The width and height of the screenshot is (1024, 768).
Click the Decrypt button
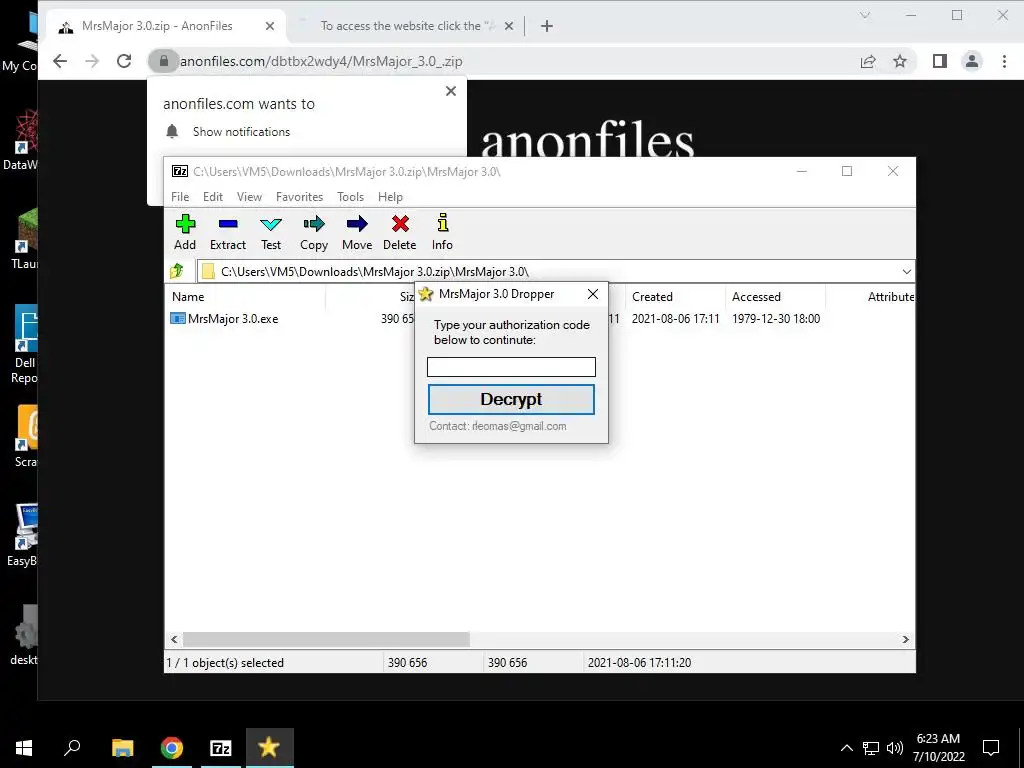tap(511, 399)
